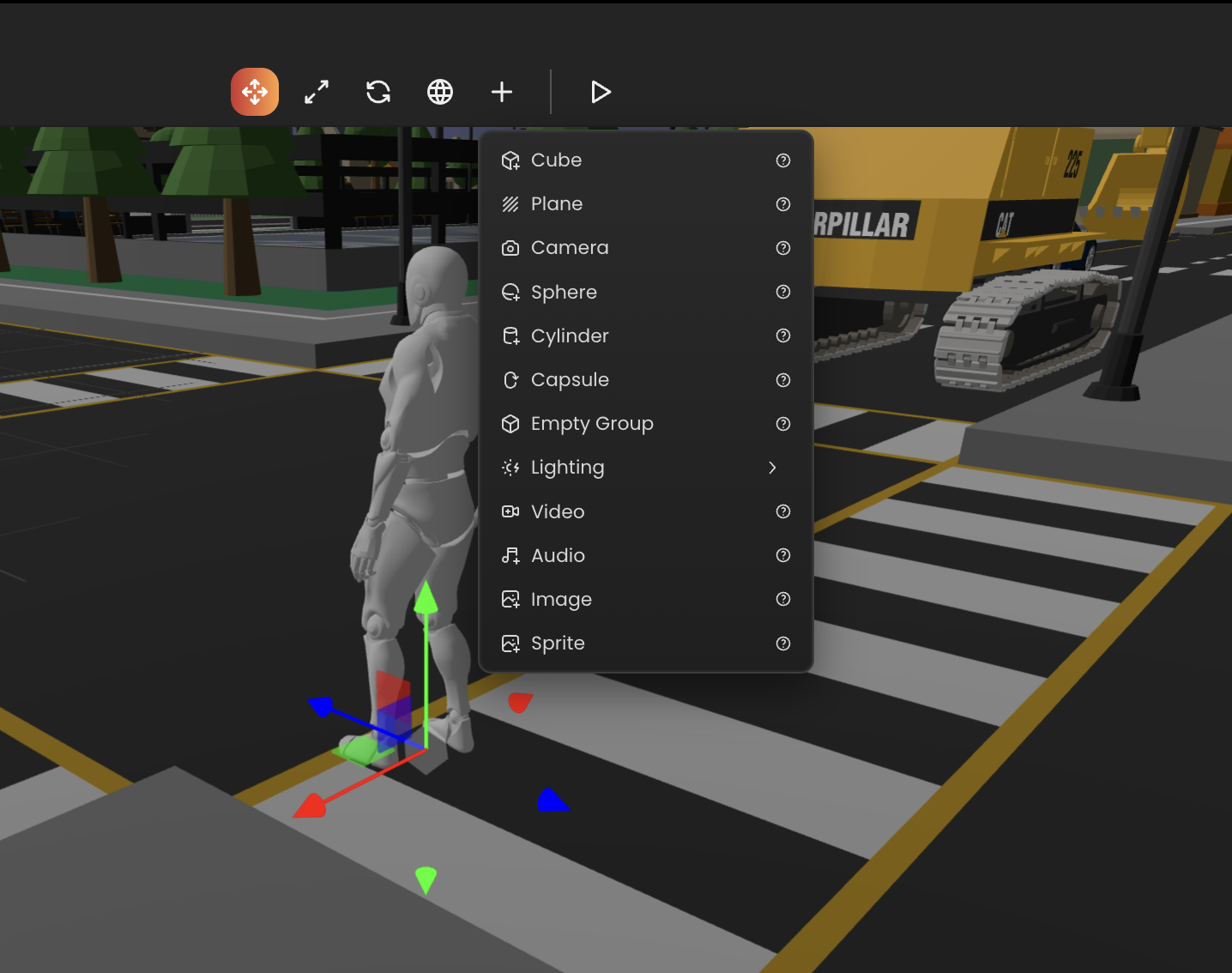Viewport: 1232px width, 973px height.
Task: Add a Cylinder from the menu
Action: click(x=645, y=335)
